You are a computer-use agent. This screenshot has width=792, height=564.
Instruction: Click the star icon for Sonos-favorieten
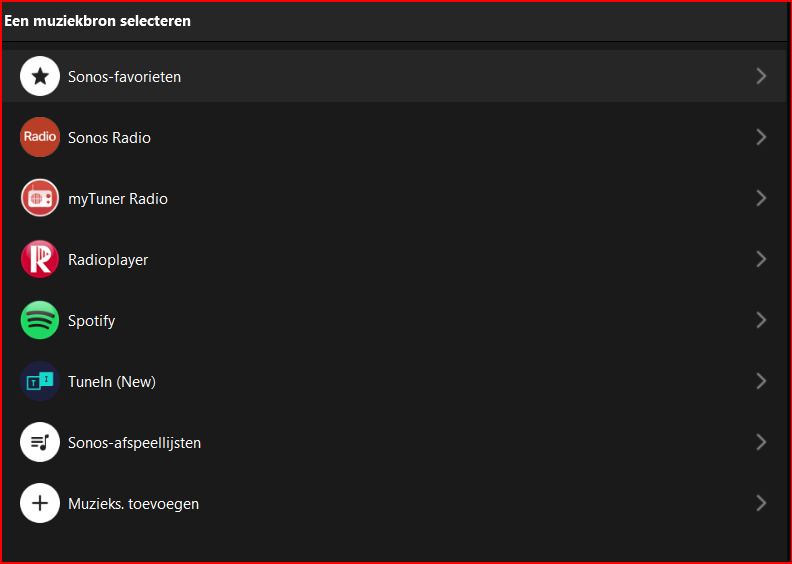point(40,76)
